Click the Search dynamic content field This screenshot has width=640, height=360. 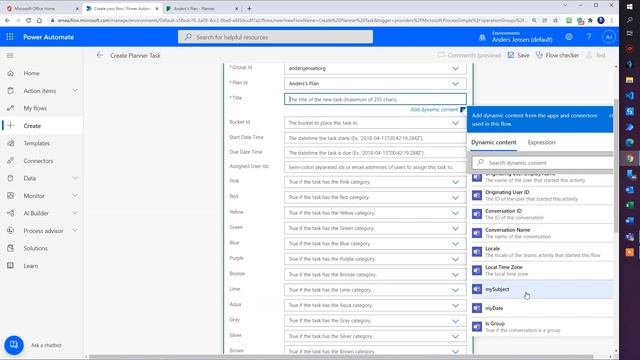(543, 162)
